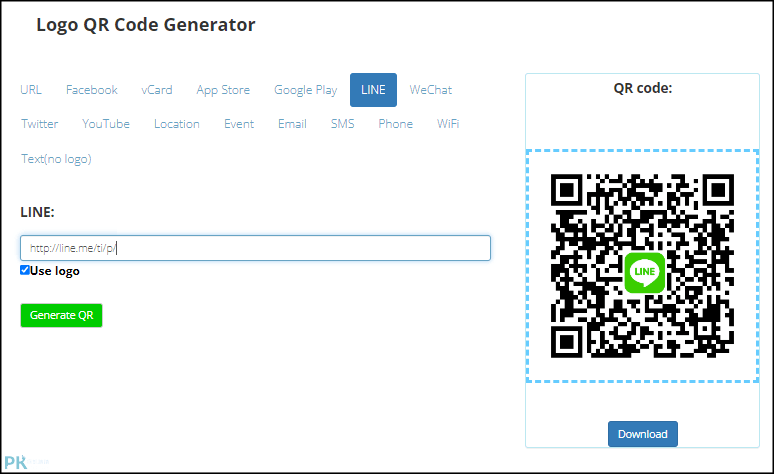Select the vCard tab

(x=156, y=90)
